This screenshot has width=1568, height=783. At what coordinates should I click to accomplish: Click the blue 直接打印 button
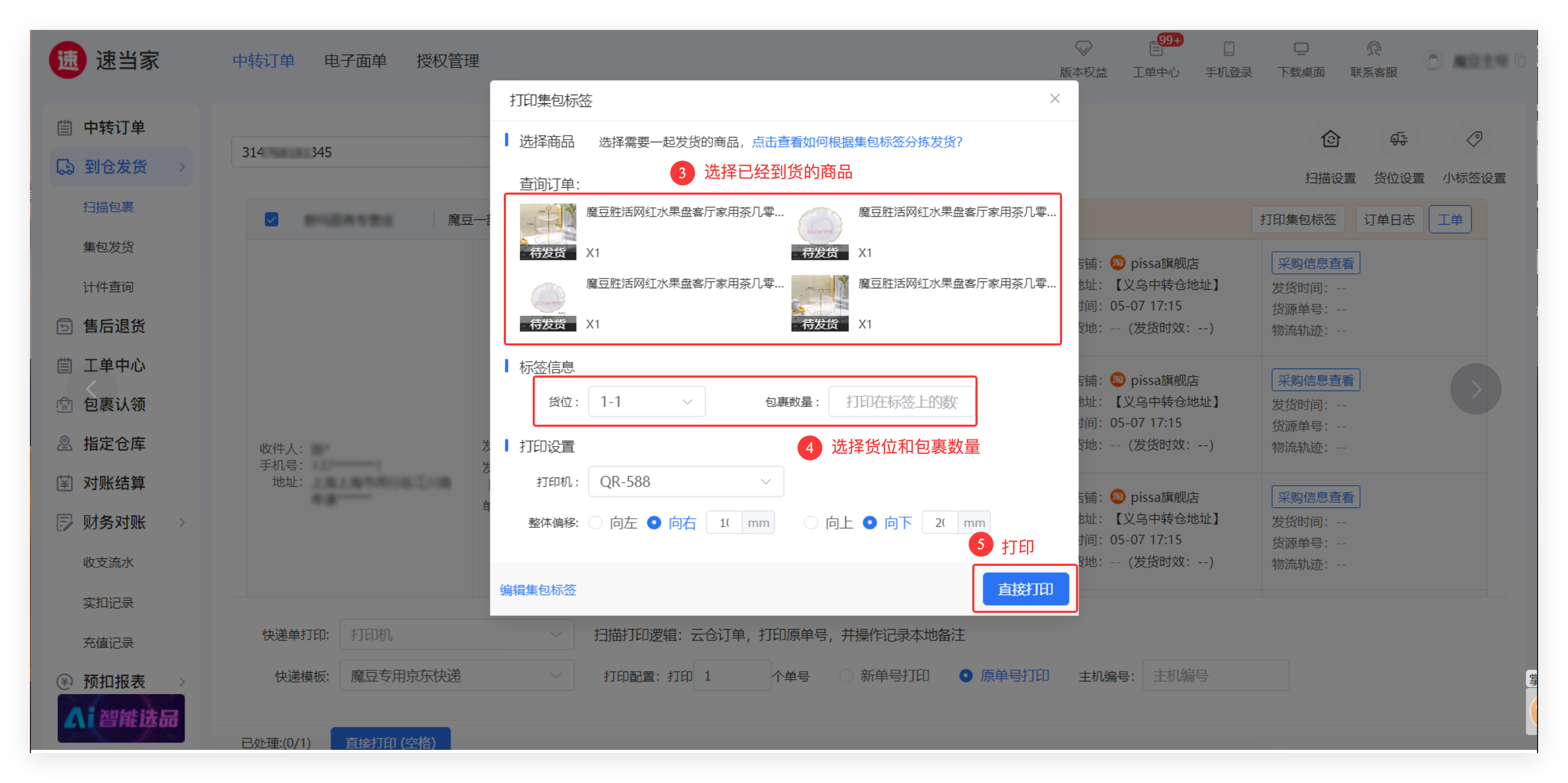(x=1025, y=589)
